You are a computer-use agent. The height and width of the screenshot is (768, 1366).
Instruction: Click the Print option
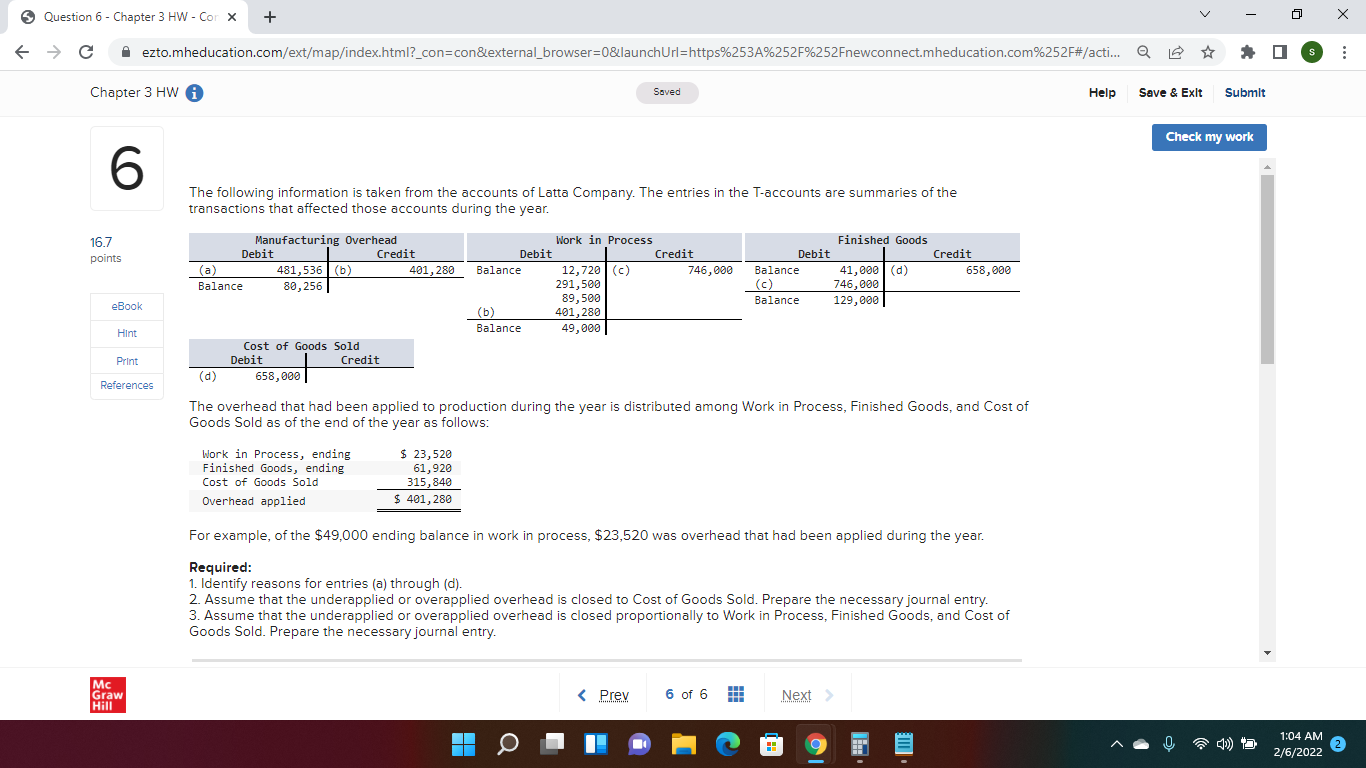click(127, 360)
